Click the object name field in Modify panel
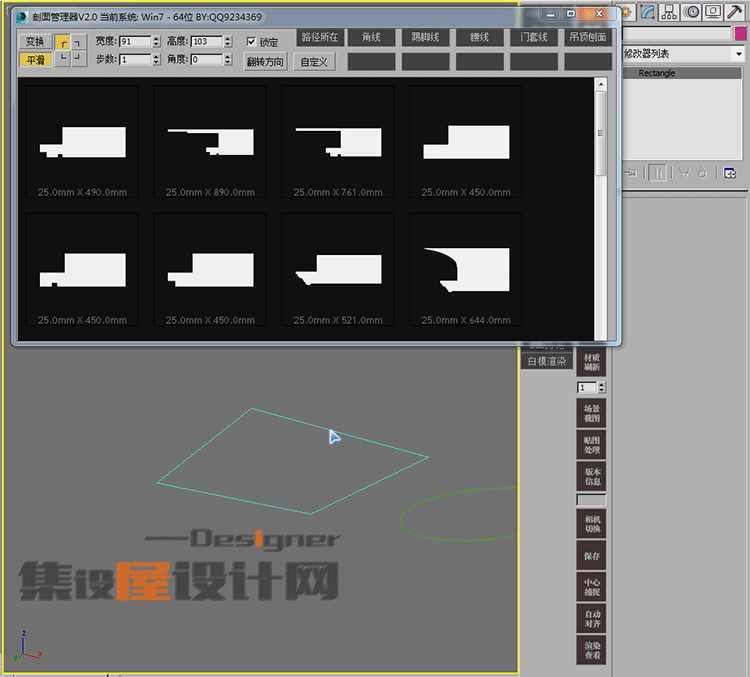 (677, 33)
